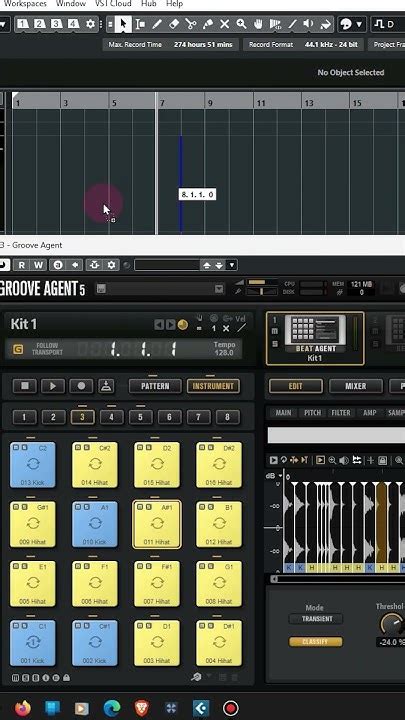
Task: Select the Object Selection arrow tool
Action: 123,24
